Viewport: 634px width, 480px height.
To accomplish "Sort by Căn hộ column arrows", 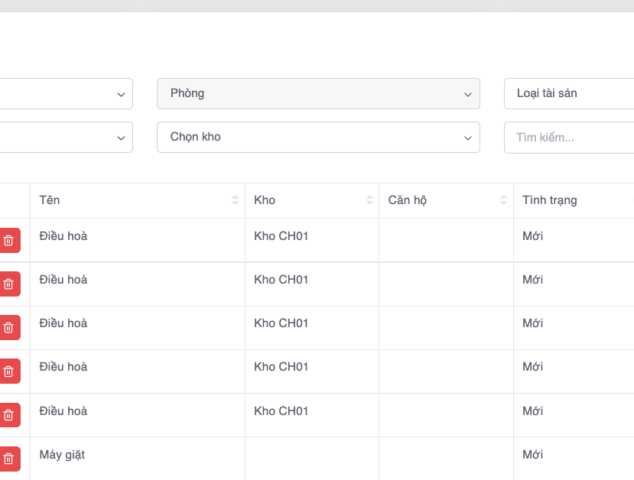I will (503, 200).
